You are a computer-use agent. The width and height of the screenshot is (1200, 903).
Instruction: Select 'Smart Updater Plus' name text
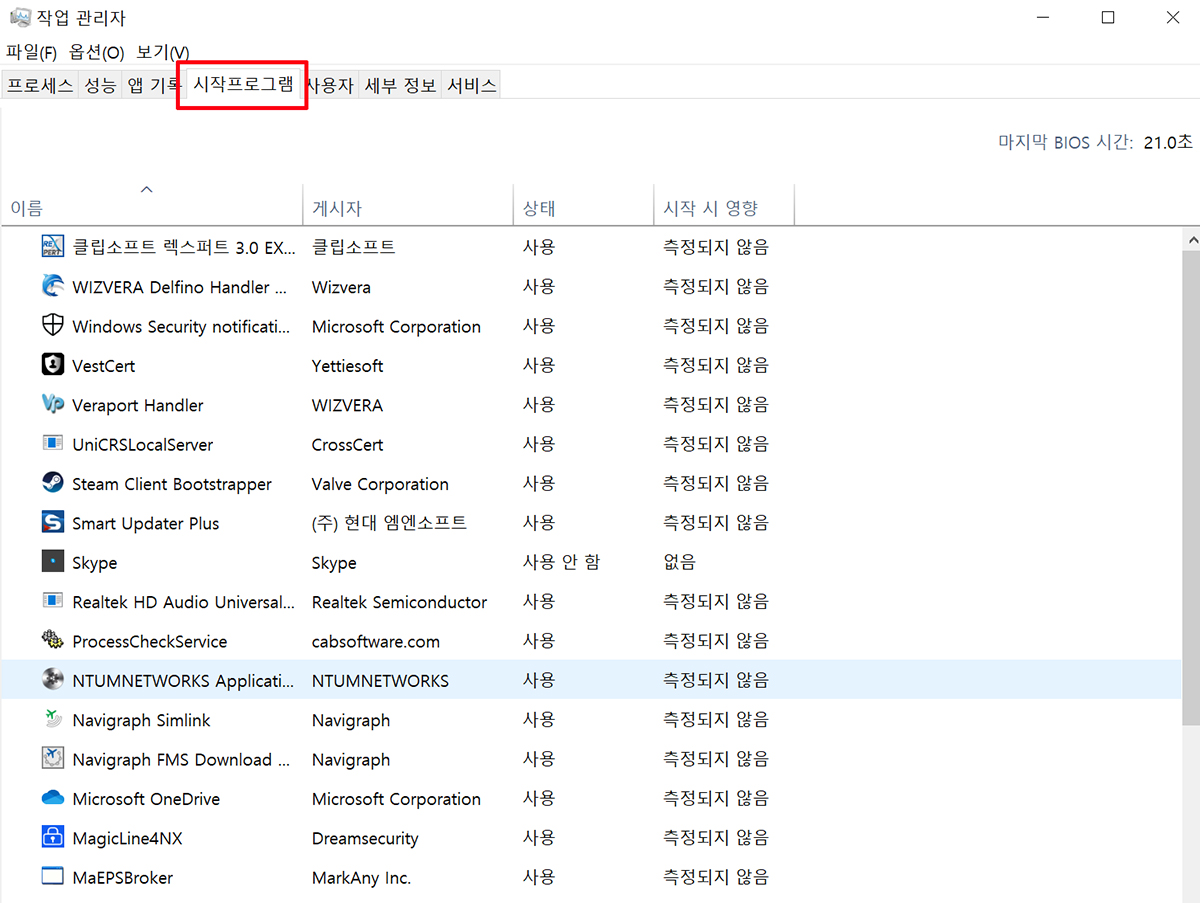tap(146, 523)
